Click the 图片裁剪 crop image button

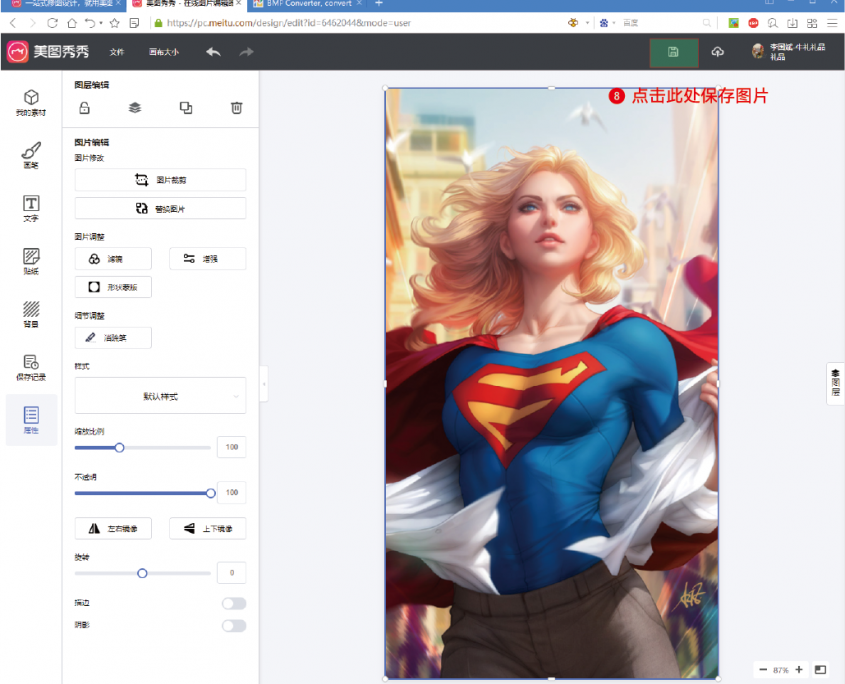(x=160, y=179)
